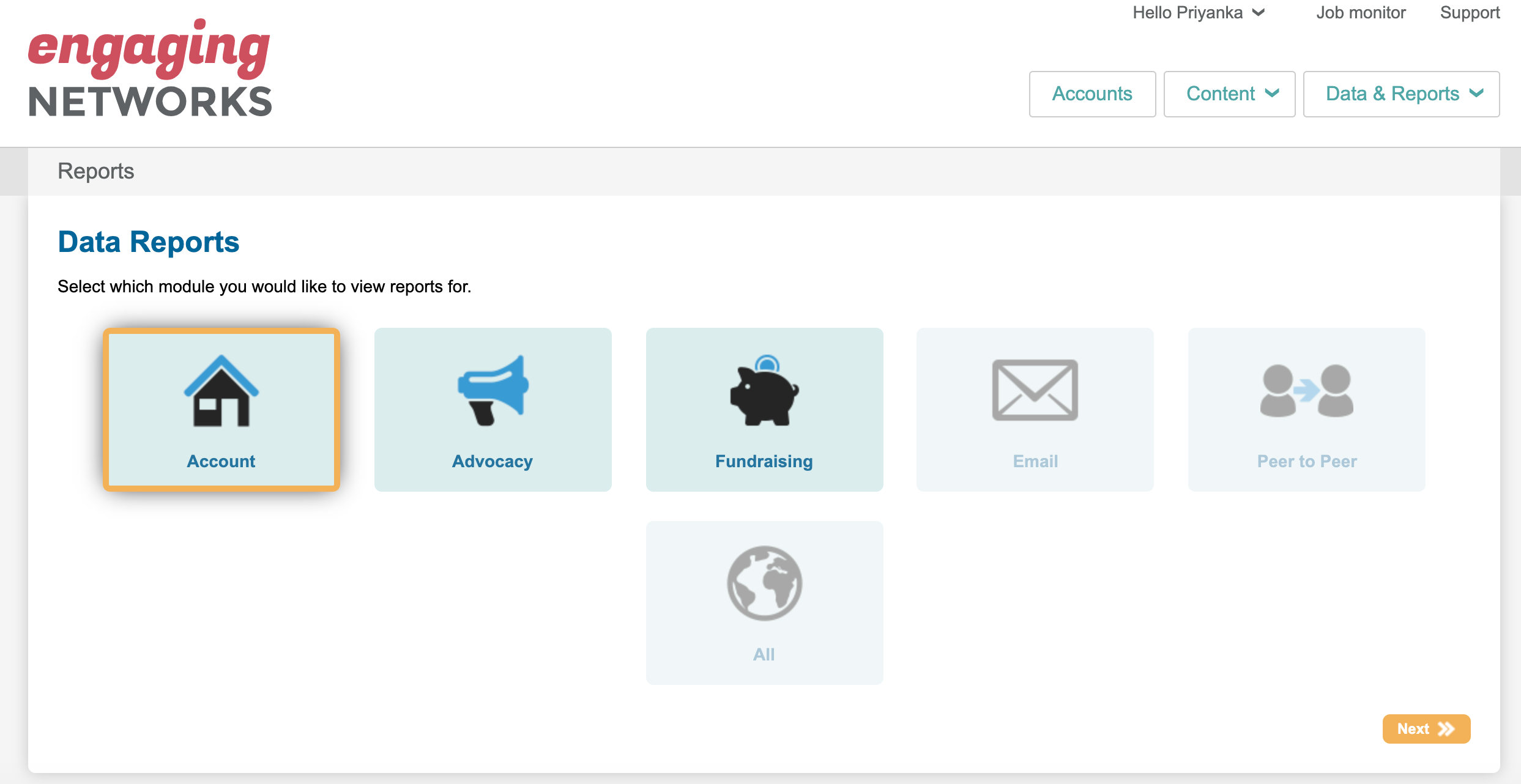Click the Account house icon
The image size is (1521, 784).
[x=221, y=391]
